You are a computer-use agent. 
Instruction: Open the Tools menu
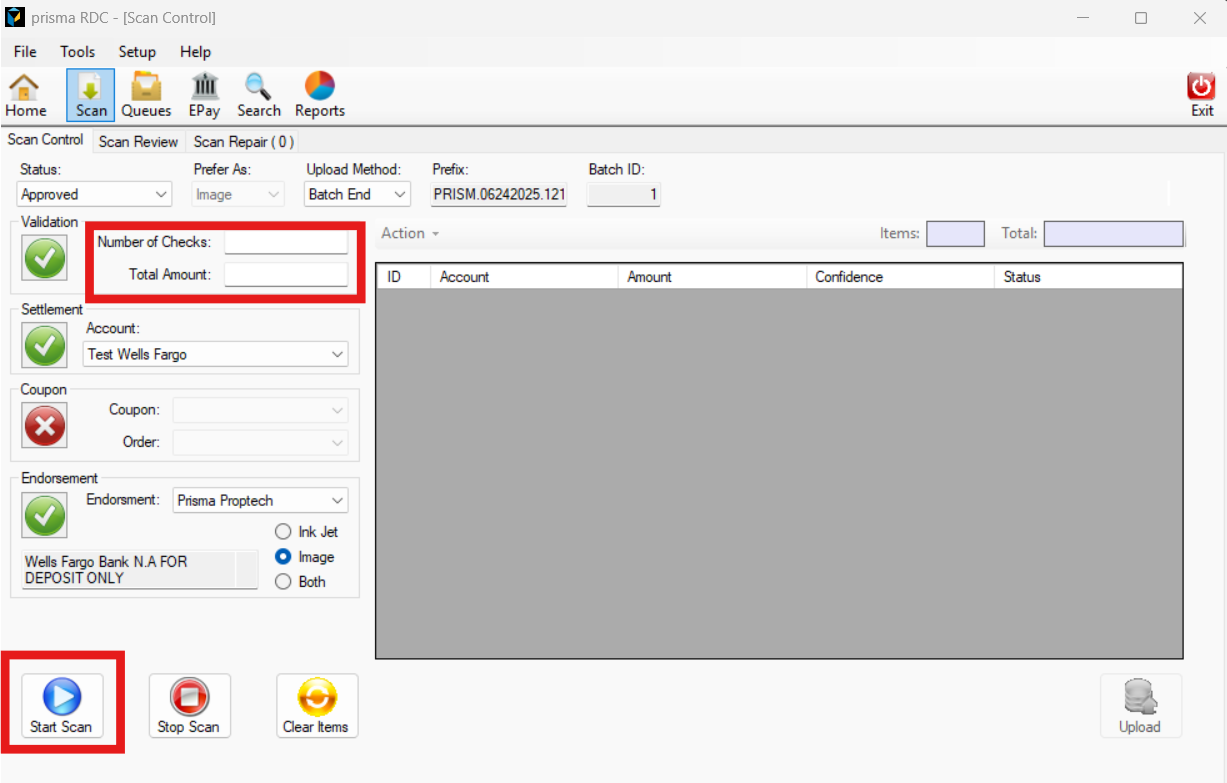click(77, 52)
